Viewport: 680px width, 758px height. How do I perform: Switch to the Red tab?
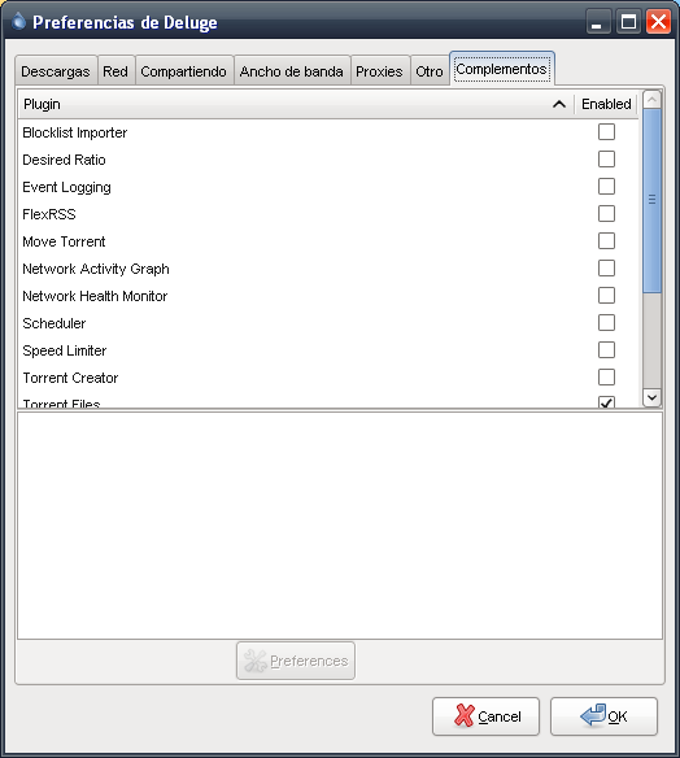[116, 71]
